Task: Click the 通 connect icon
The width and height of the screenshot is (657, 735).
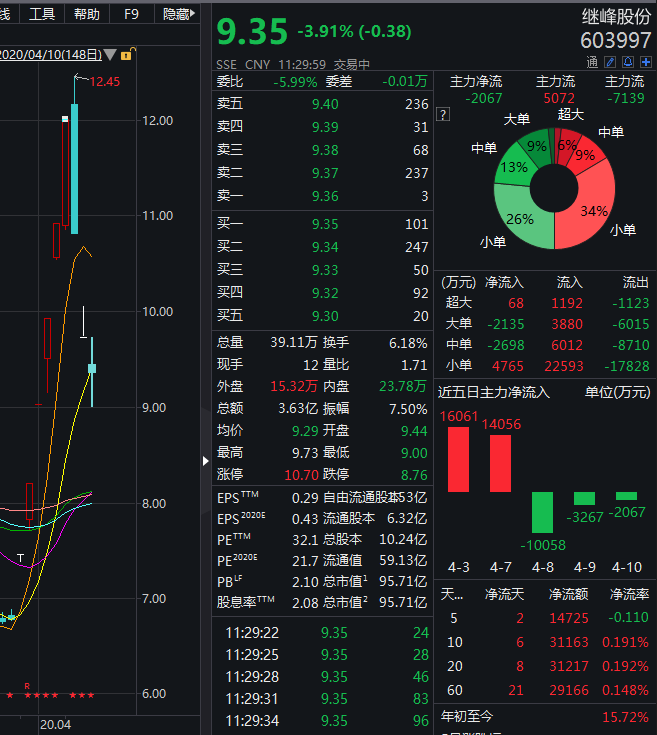Action: click(x=592, y=62)
